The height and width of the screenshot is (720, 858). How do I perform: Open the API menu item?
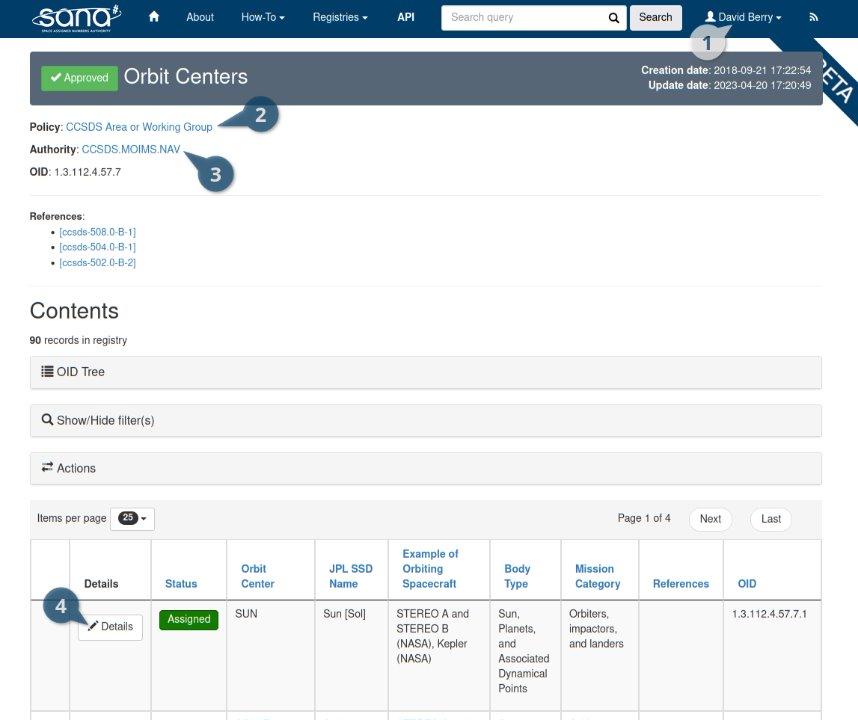[x=406, y=17]
